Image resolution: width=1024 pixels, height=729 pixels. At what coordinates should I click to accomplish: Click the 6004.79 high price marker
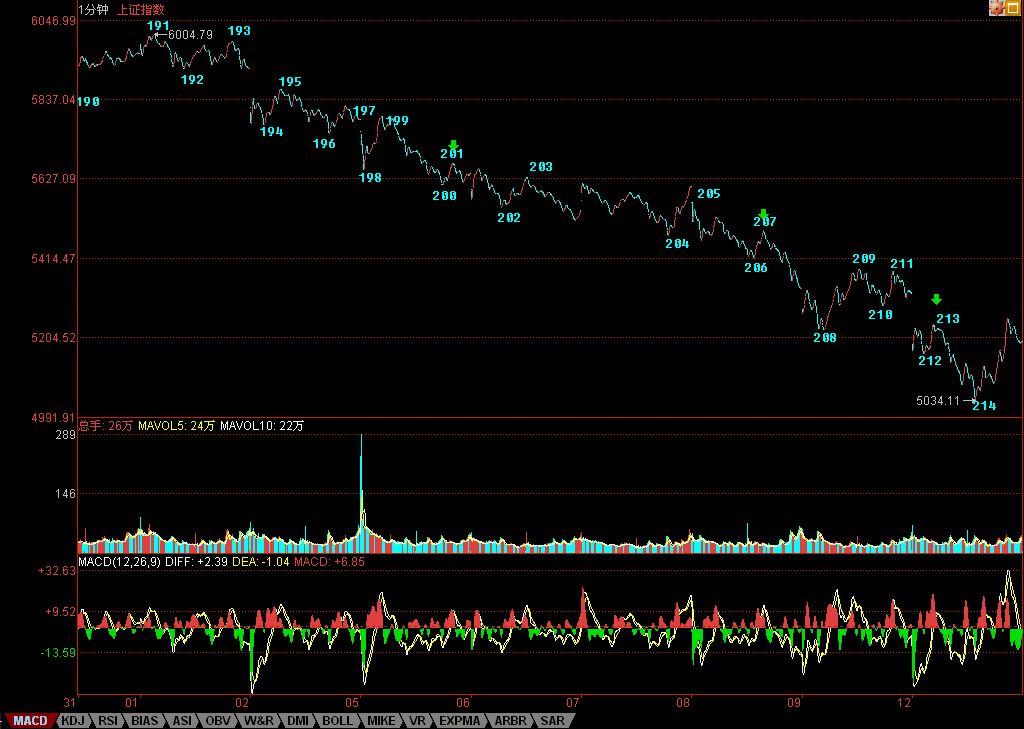189,35
